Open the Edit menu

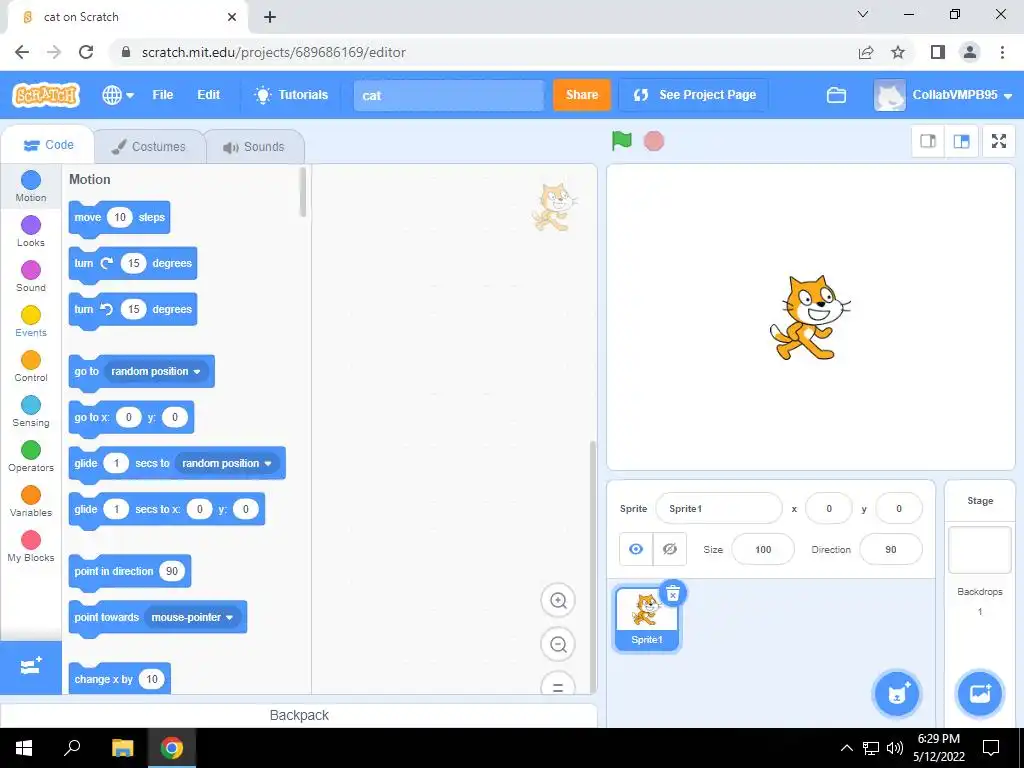point(208,95)
